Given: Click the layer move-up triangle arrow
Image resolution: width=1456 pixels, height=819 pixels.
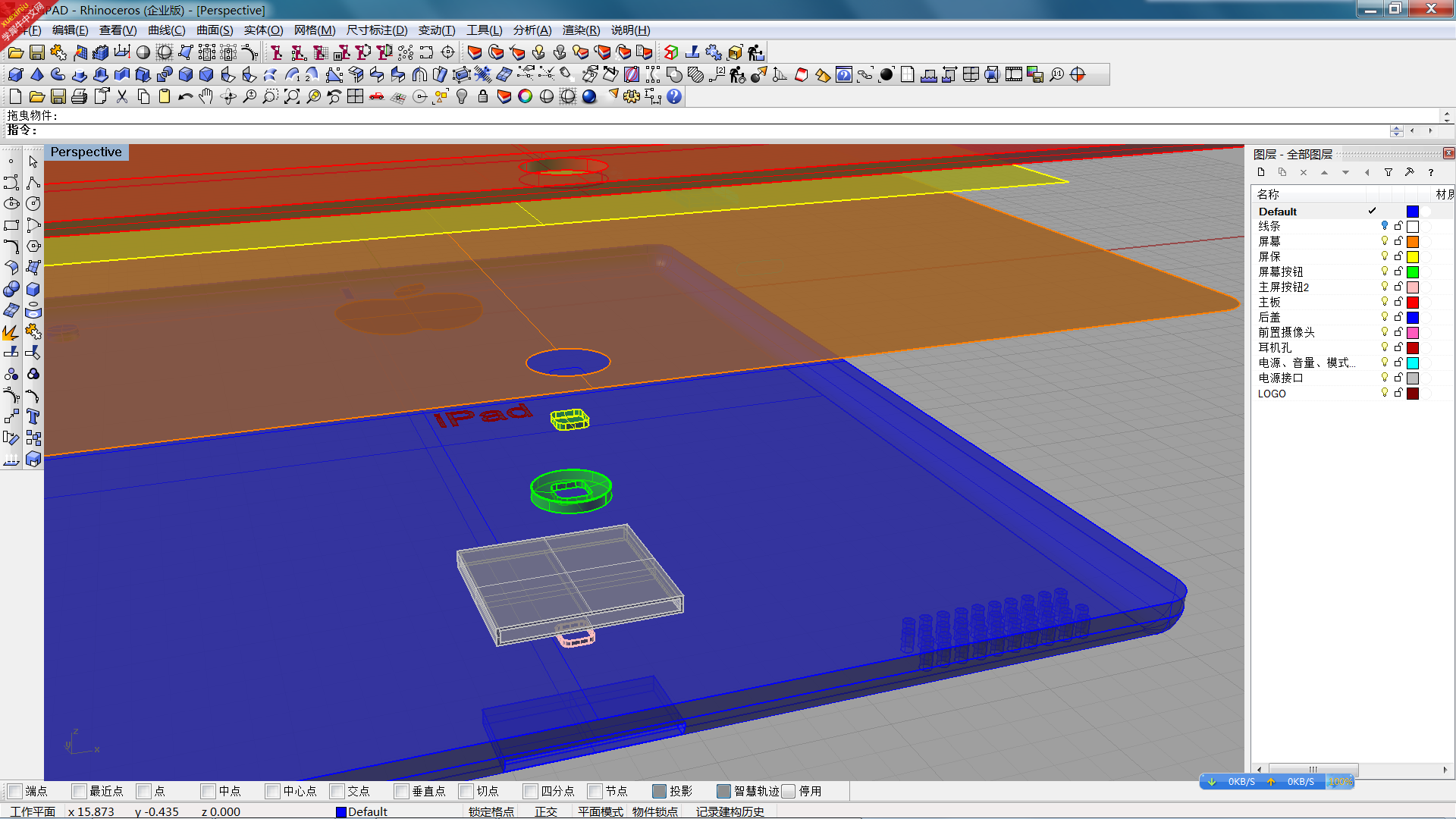Looking at the screenshot, I should (x=1325, y=172).
